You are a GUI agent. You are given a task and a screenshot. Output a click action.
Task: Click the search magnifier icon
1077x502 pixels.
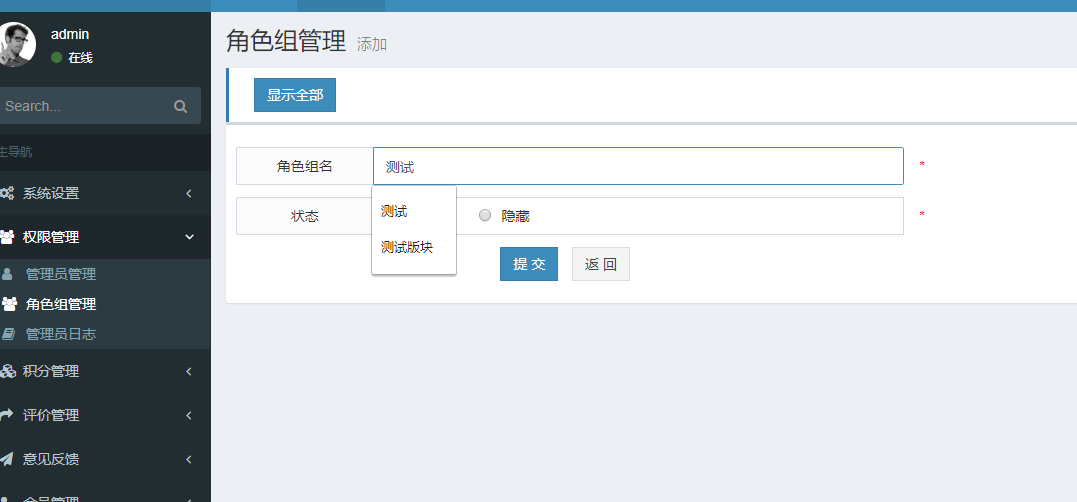181,106
